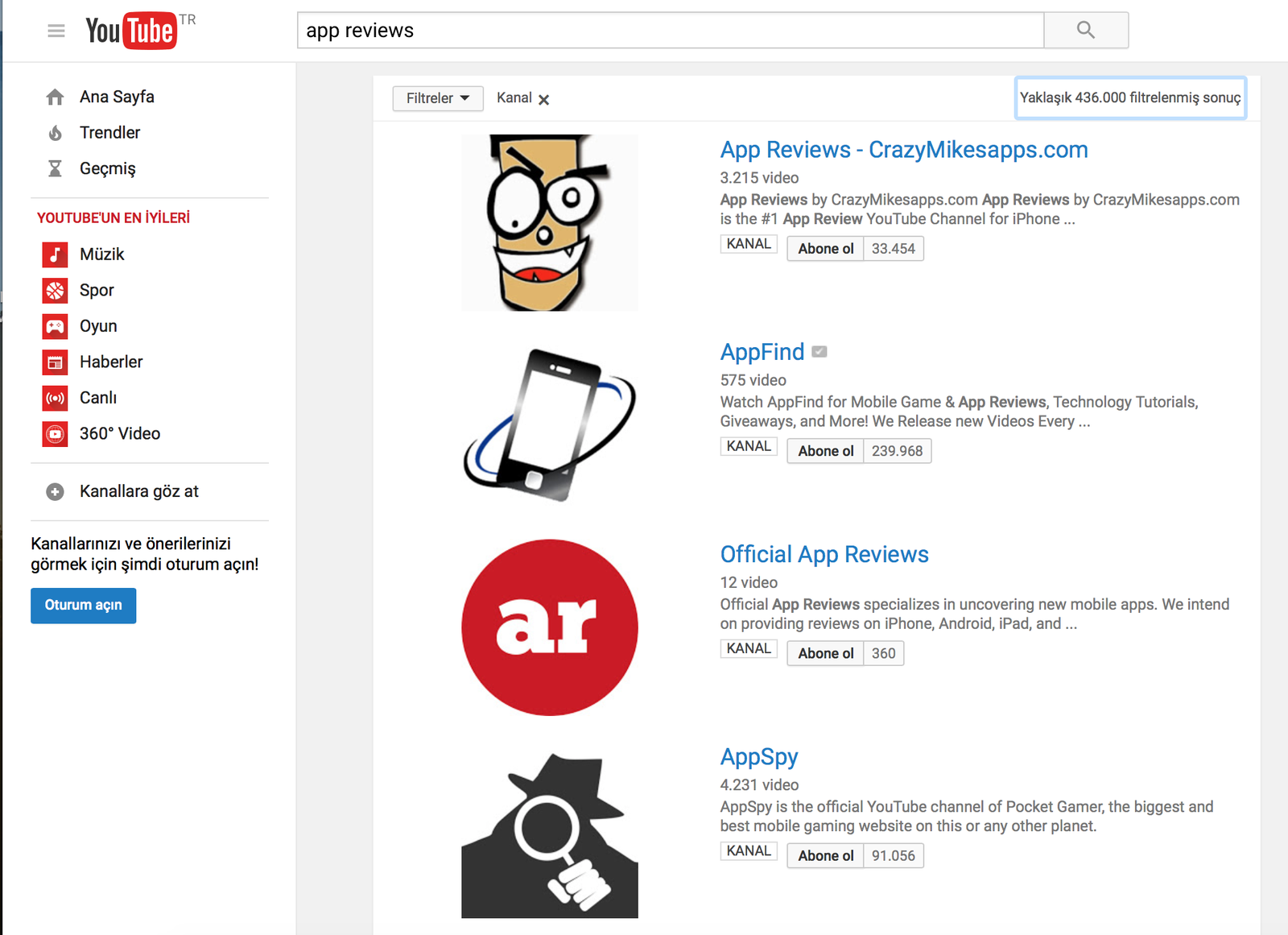The width and height of the screenshot is (1288, 935).
Task: Click the Ana Sayfa home icon
Action: [x=55, y=97]
